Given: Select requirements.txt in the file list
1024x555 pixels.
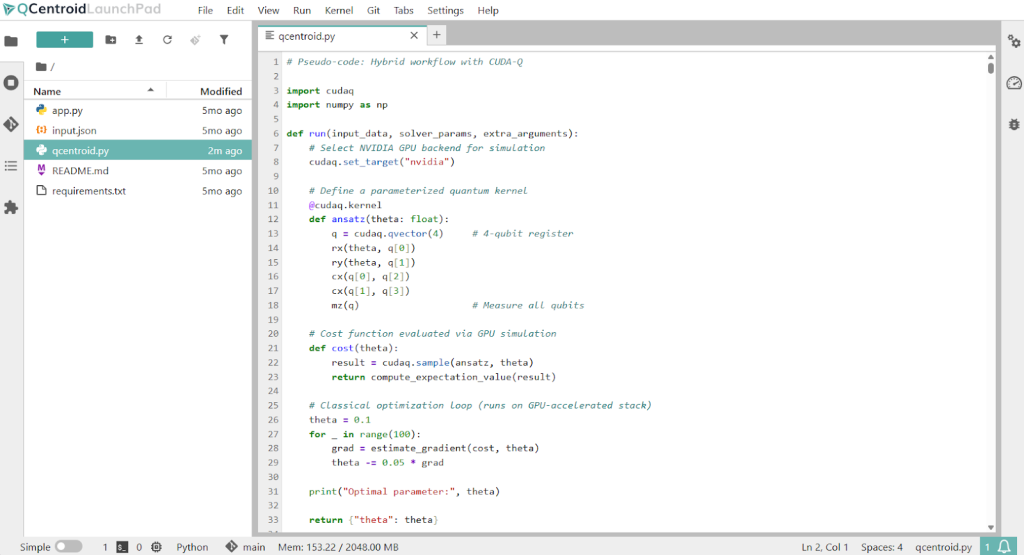Looking at the screenshot, I should pyautogui.click(x=89, y=190).
